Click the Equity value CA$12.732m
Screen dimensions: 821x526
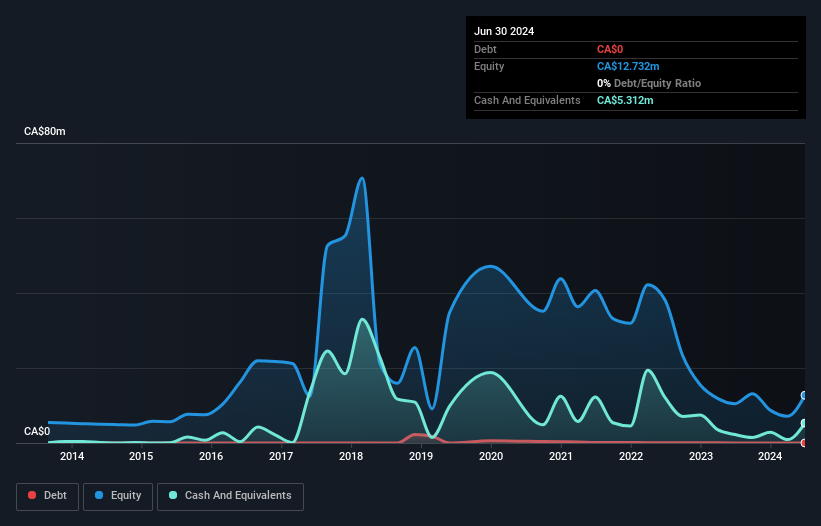628,66
